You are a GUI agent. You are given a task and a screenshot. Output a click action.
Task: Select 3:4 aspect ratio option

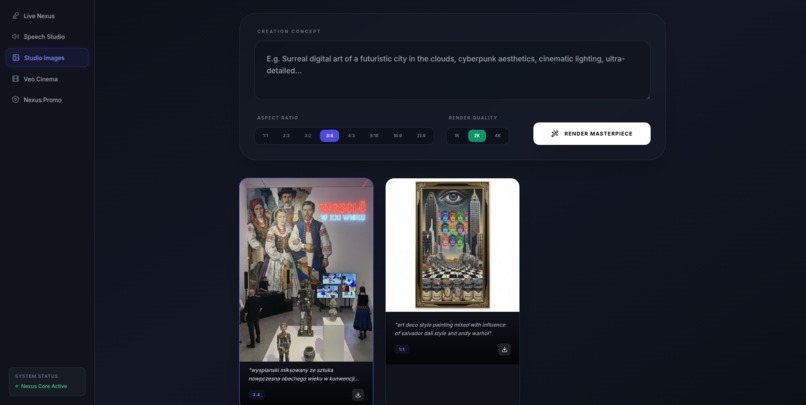(x=329, y=136)
